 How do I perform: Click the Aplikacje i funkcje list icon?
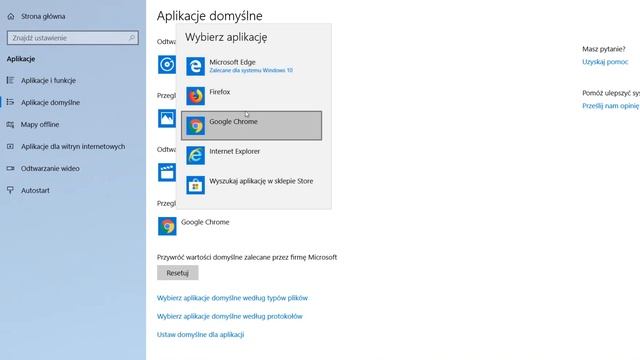pos(10,80)
